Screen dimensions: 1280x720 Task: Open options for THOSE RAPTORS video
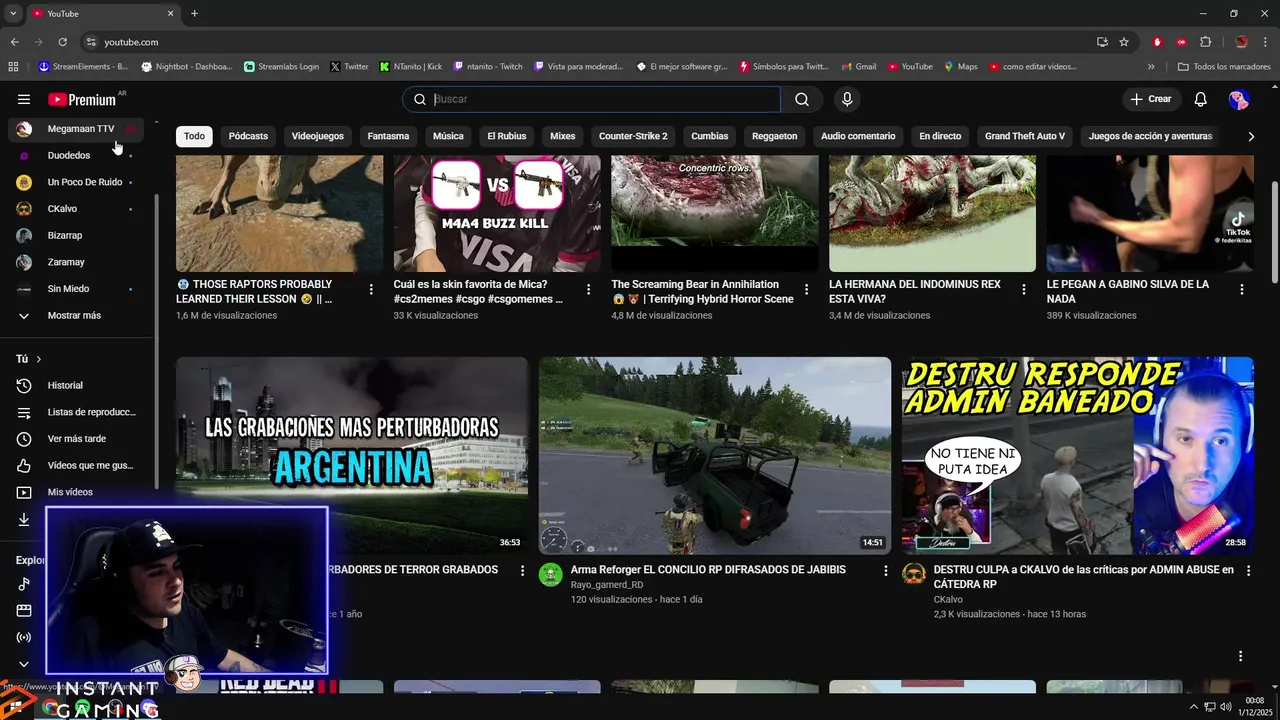(x=371, y=289)
